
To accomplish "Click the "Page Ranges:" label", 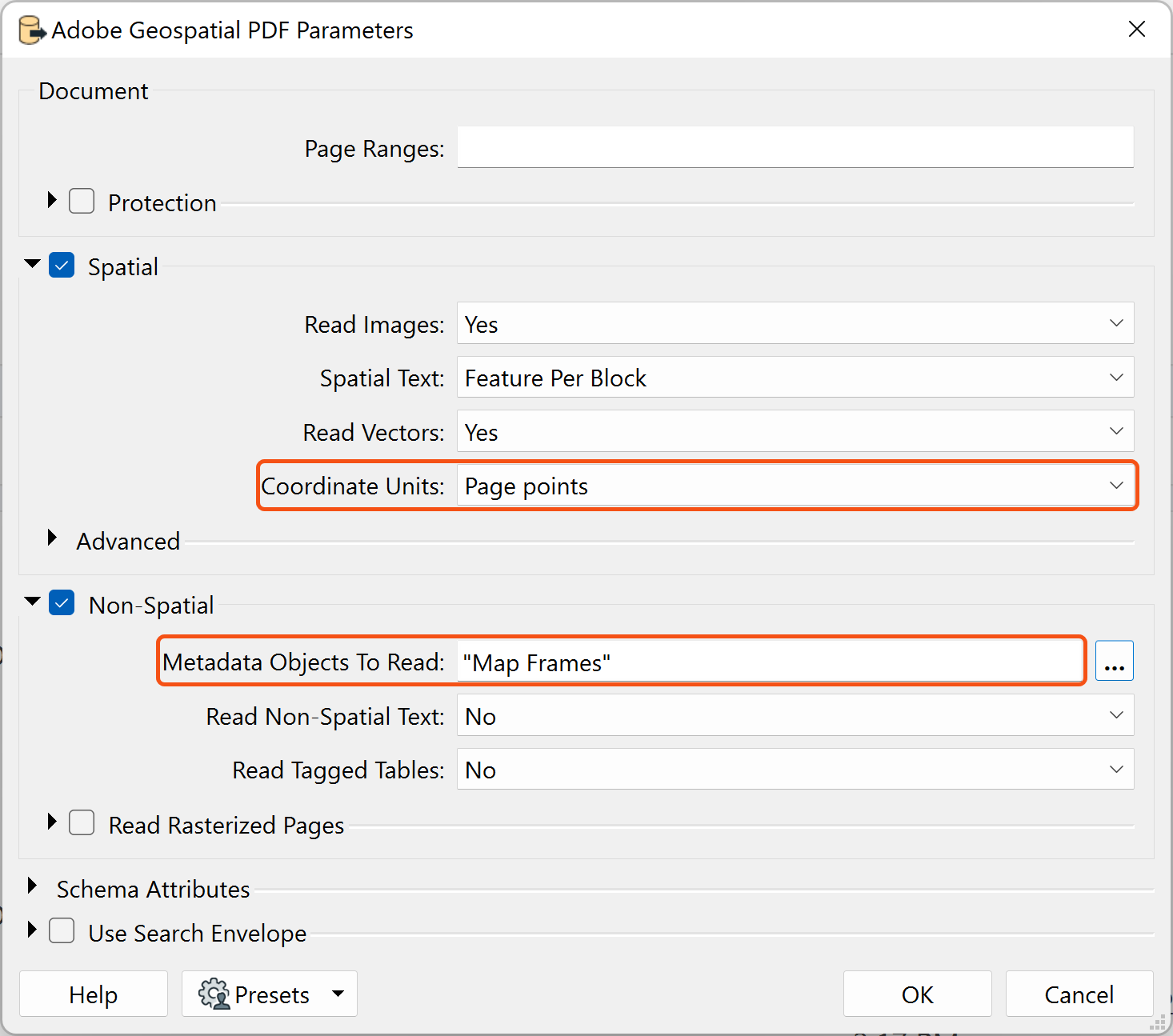I will click(x=374, y=149).
